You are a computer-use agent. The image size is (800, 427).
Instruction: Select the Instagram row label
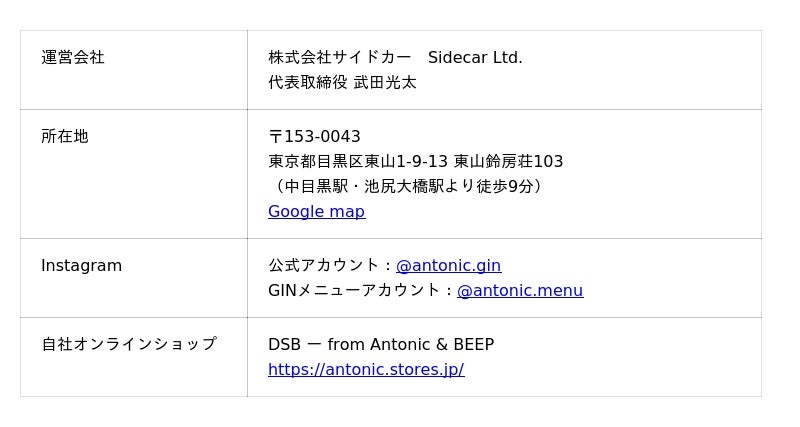coord(82,266)
